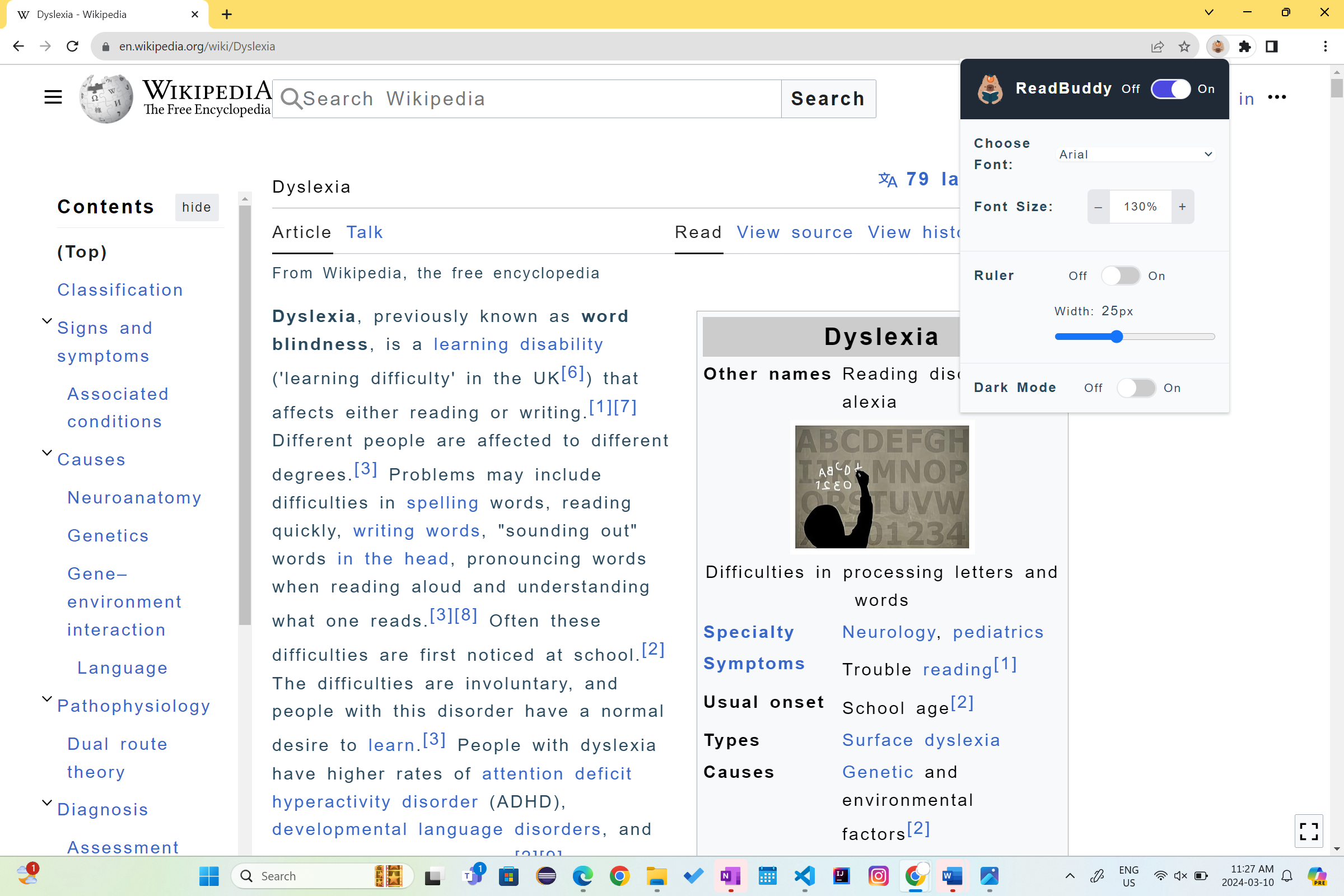
Task: Open the Wikipedia hamburger main menu
Action: pos(53,97)
